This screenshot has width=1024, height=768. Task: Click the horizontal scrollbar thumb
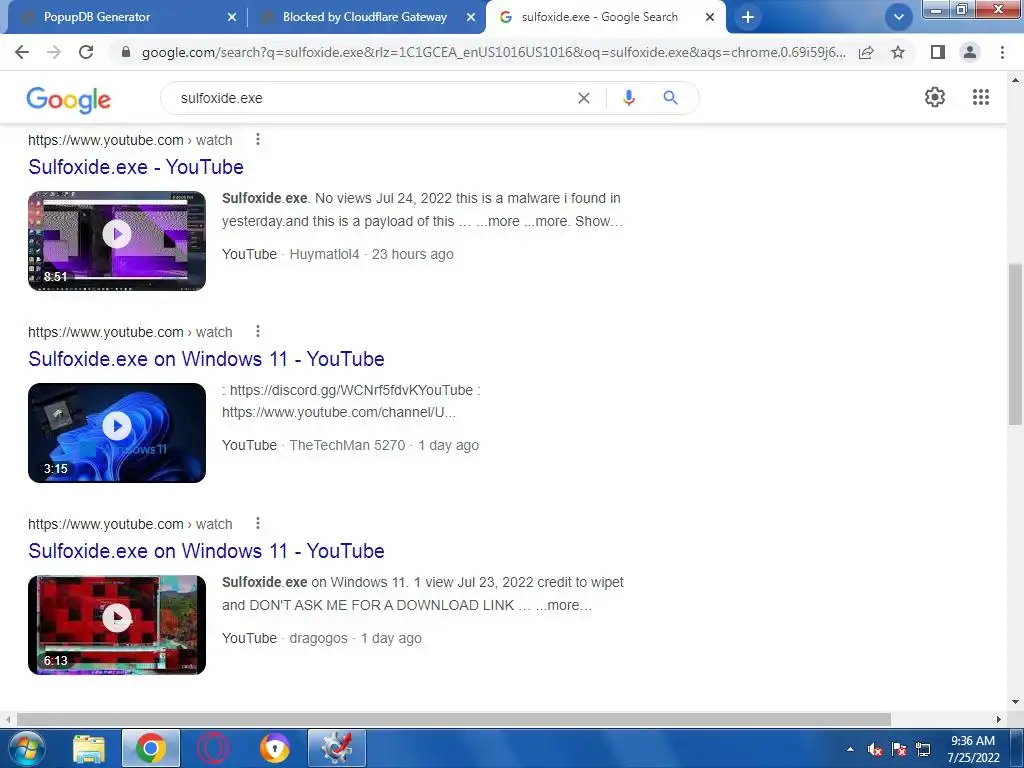(x=454, y=719)
